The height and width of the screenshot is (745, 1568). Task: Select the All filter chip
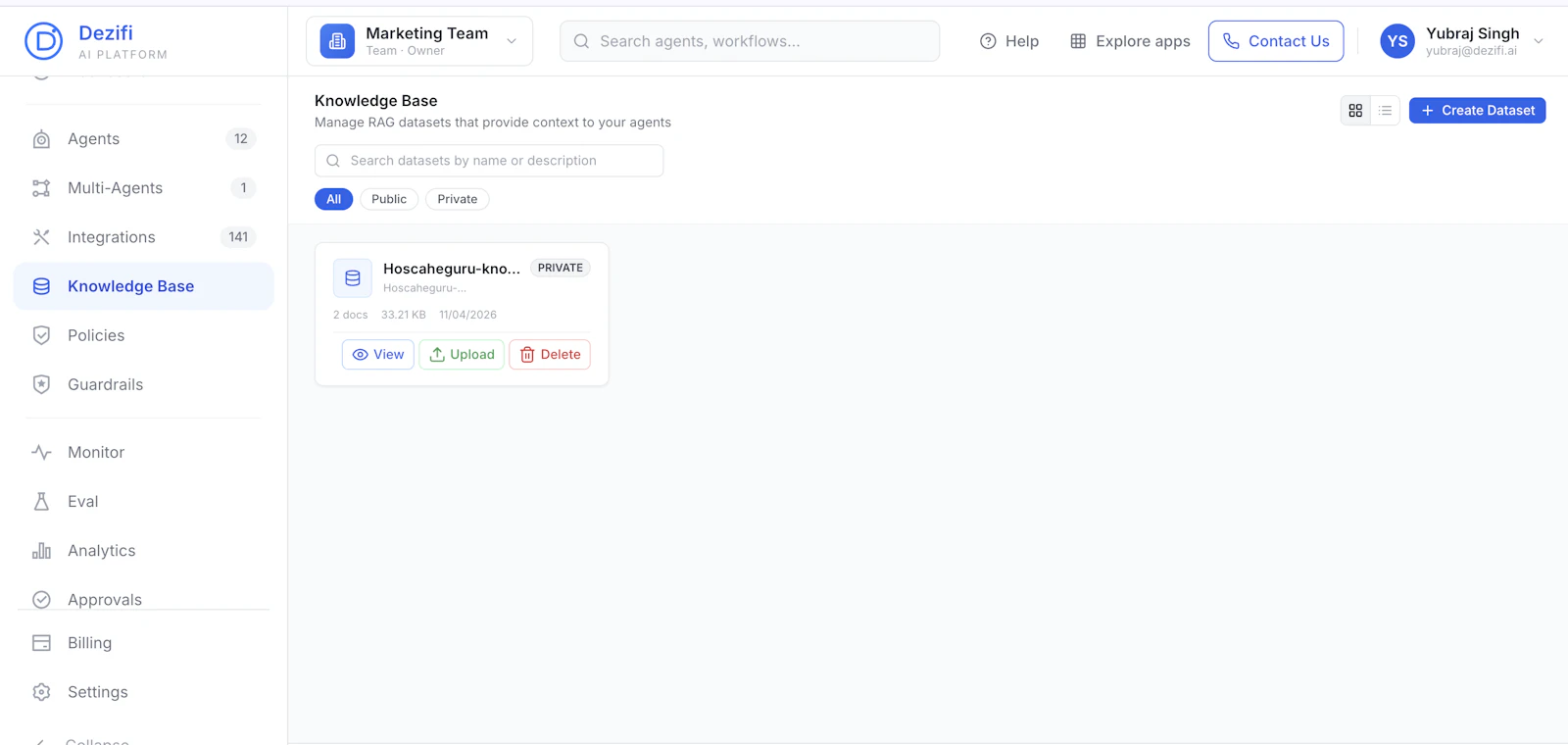[333, 199]
